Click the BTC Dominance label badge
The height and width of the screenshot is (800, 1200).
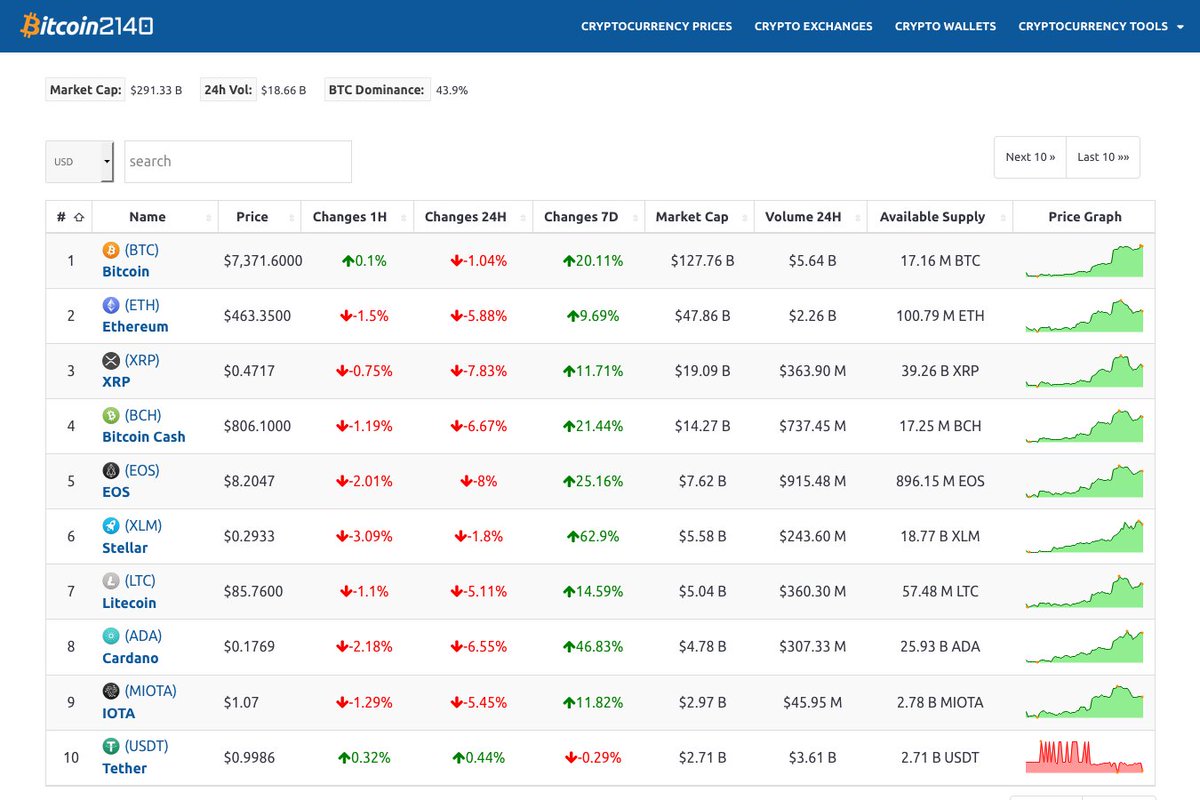[377, 90]
